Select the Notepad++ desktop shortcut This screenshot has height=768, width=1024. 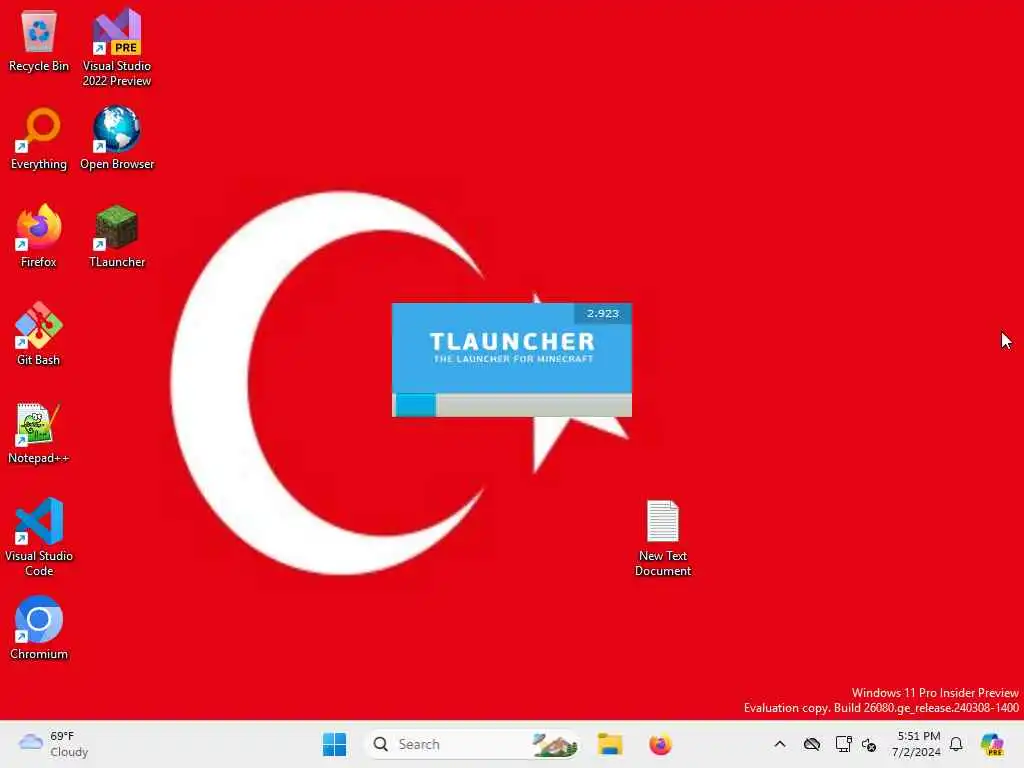click(x=39, y=433)
